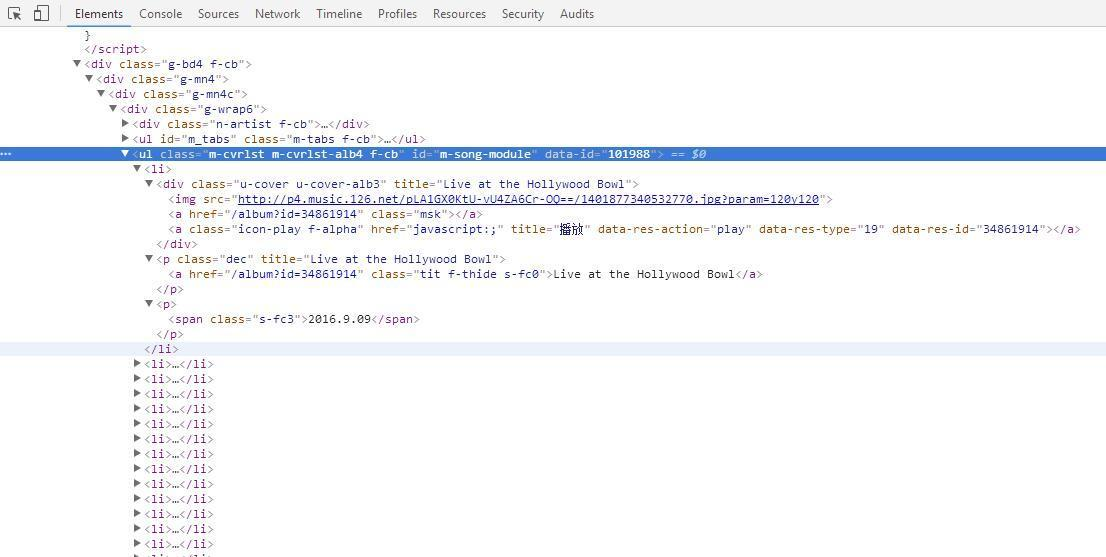Screen dimensions: 1106x557
Task: Select the Resources tab
Action: click(459, 13)
